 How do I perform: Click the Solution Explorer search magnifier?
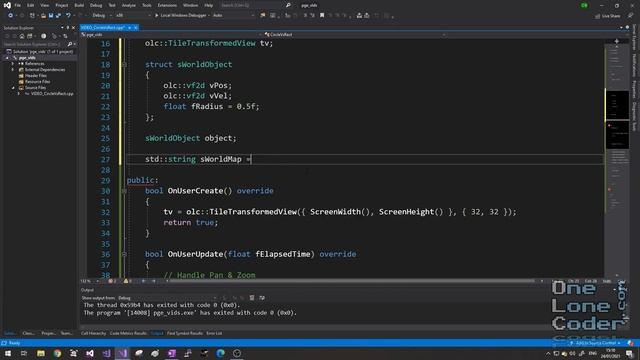tap(70, 44)
